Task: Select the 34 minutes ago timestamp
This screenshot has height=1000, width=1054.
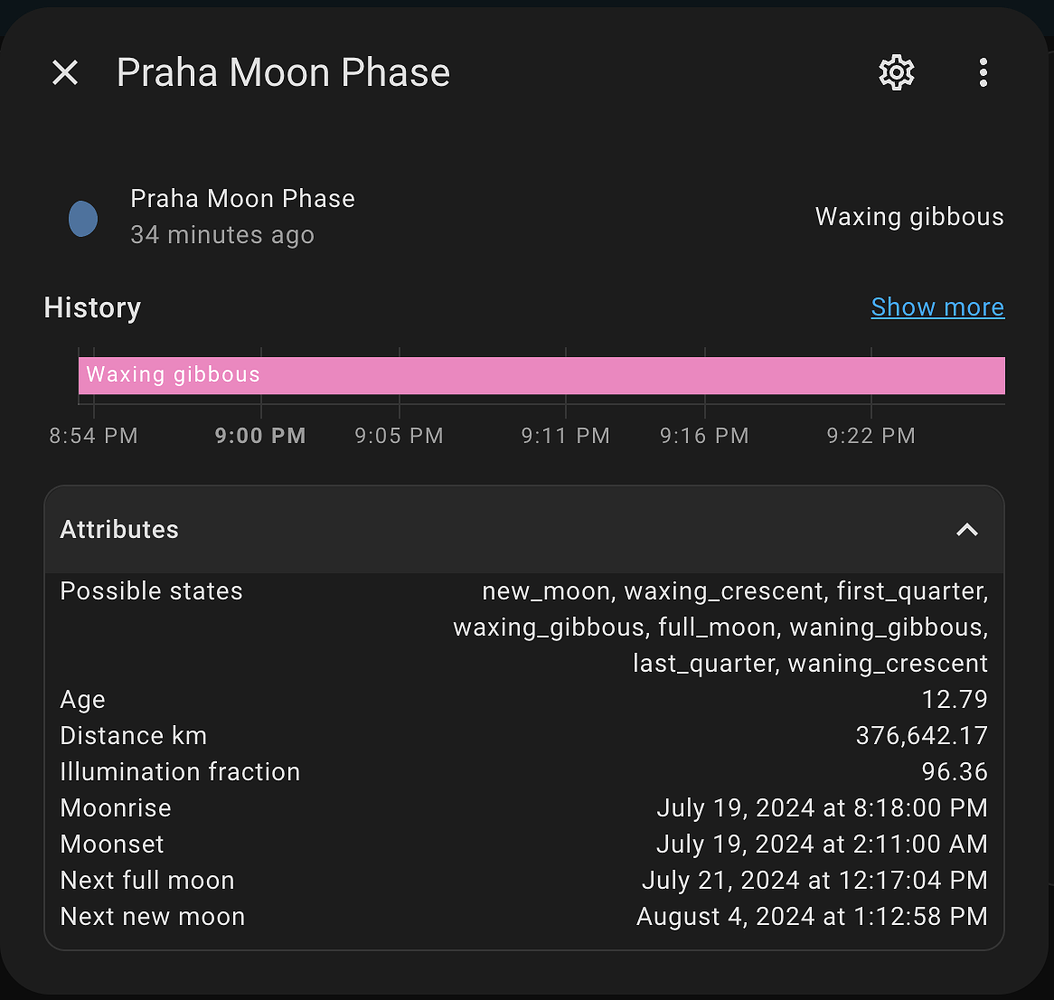Action: coord(223,235)
